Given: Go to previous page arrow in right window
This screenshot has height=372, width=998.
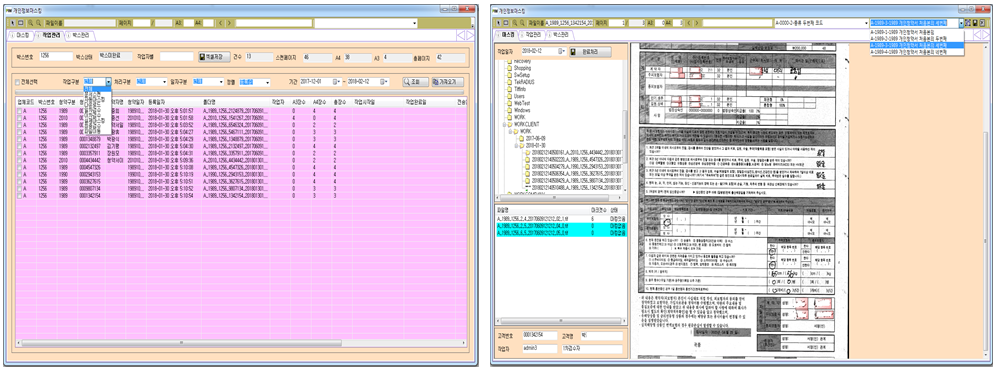Looking at the screenshot, I should (688, 22).
